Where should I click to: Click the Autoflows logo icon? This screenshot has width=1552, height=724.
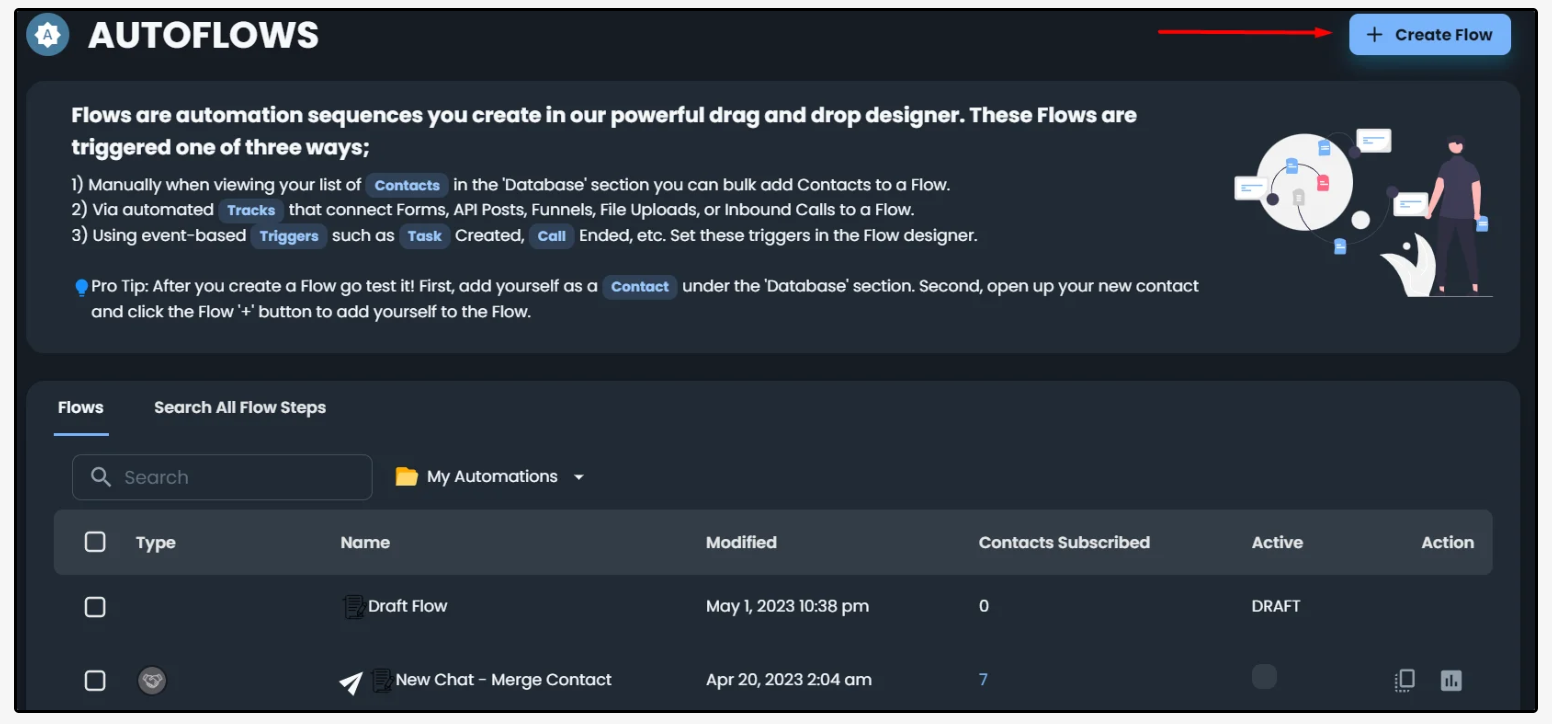tap(48, 36)
